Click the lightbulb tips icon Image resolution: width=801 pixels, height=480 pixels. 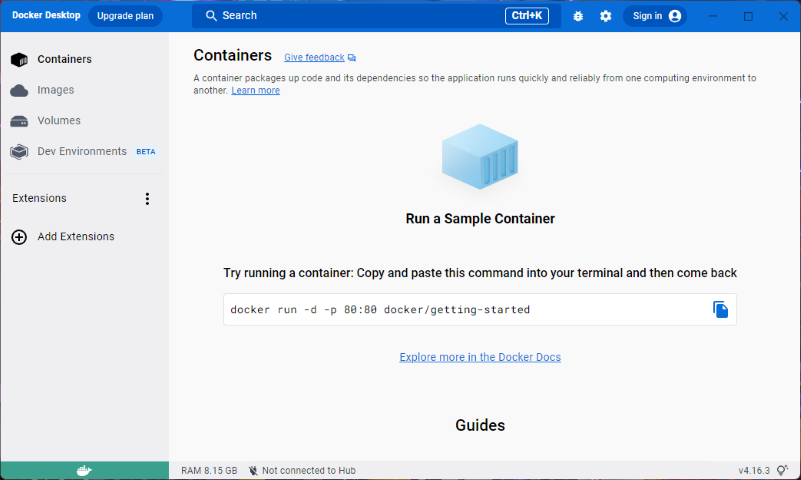(x=782, y=470)
